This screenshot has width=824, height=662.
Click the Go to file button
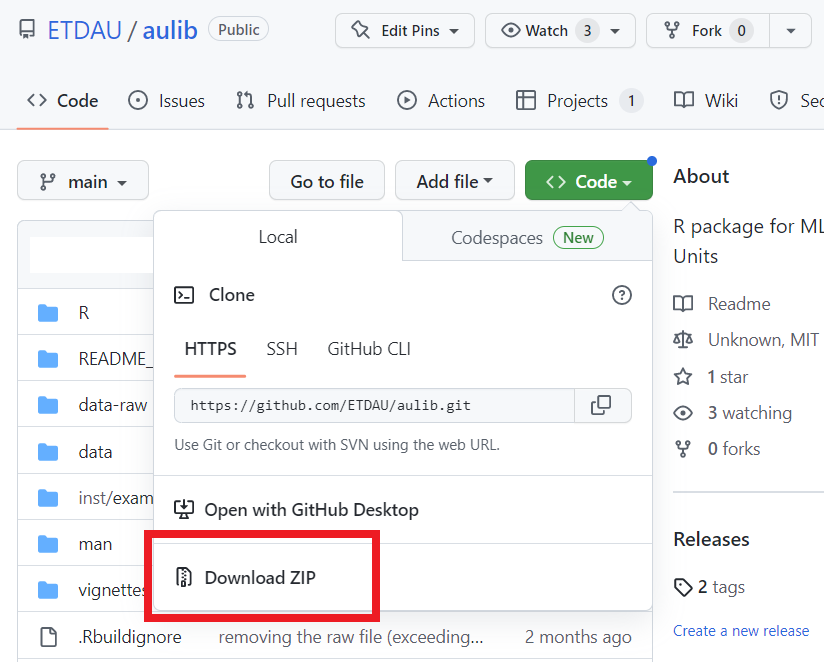point(327,180)
